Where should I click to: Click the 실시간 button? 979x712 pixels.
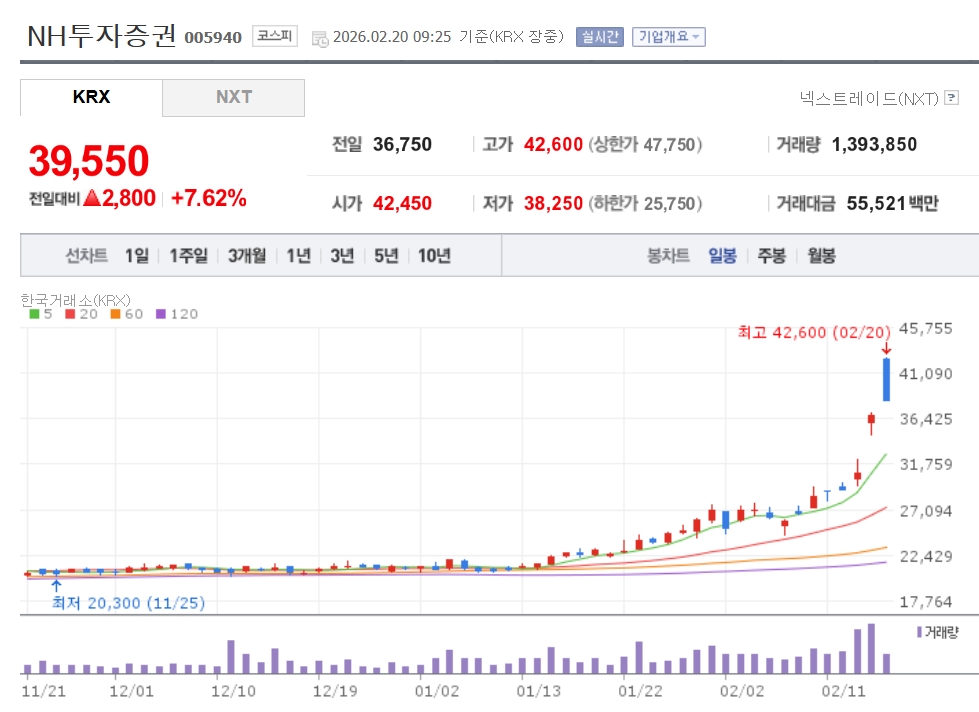(599, 37)
